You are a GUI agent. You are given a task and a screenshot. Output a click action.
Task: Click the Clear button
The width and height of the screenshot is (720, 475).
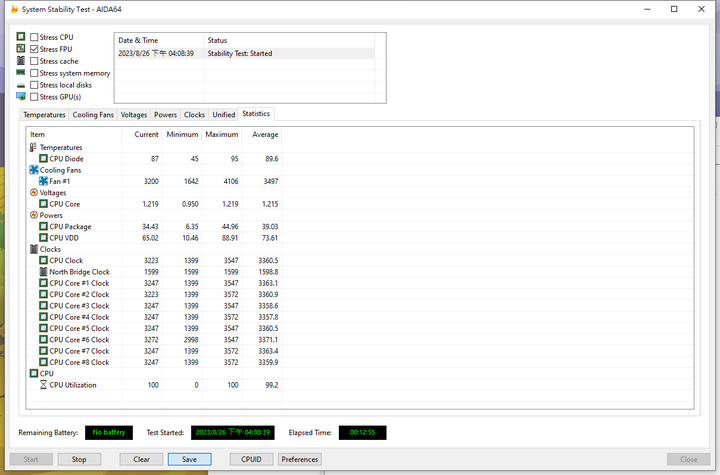click(141, 459)
